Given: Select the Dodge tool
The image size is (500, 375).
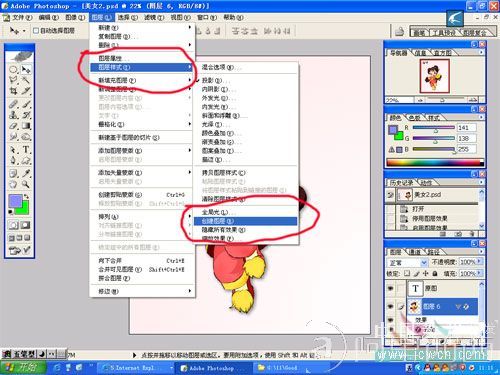Looking at the screenshot, I should coord(26,137).
